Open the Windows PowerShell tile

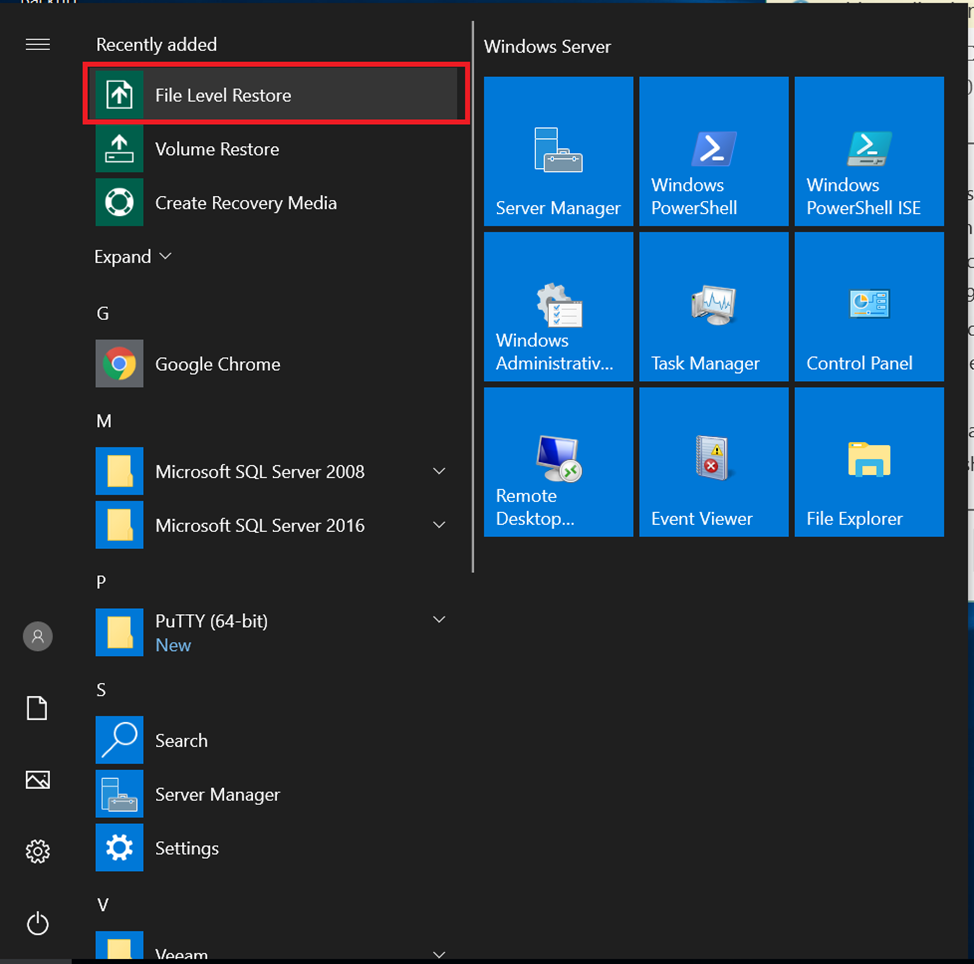[x=713, y=151]
